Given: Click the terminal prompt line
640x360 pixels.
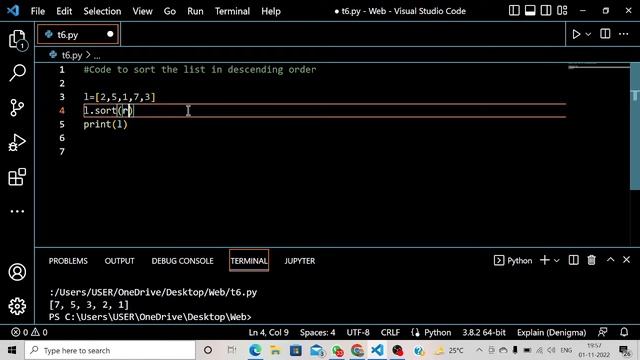Looking at the screenshot, I should tap(150, 317).
